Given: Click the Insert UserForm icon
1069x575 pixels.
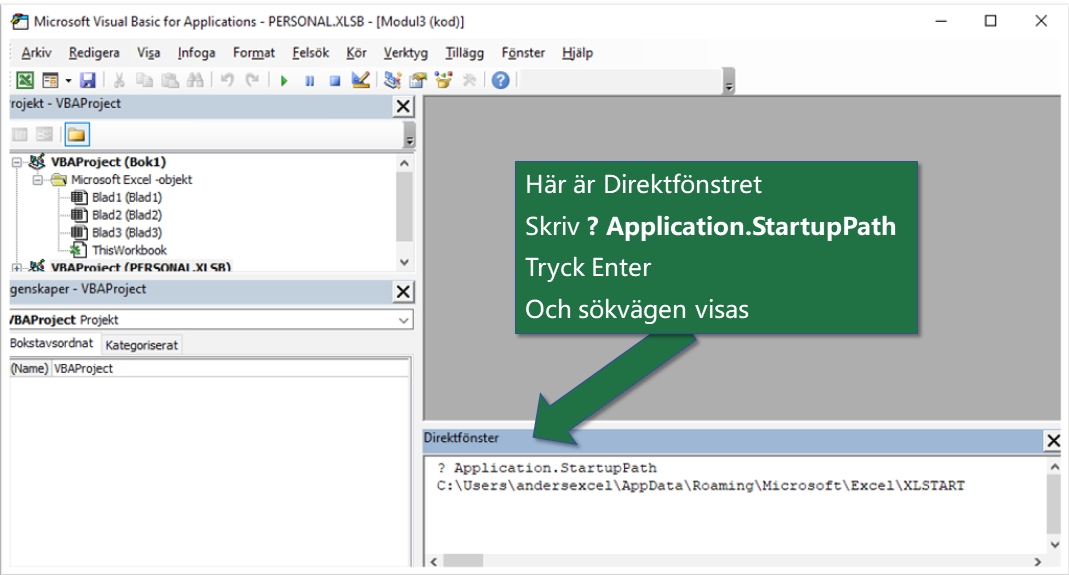Looking at the screenshot, I should tap(50, 80).
